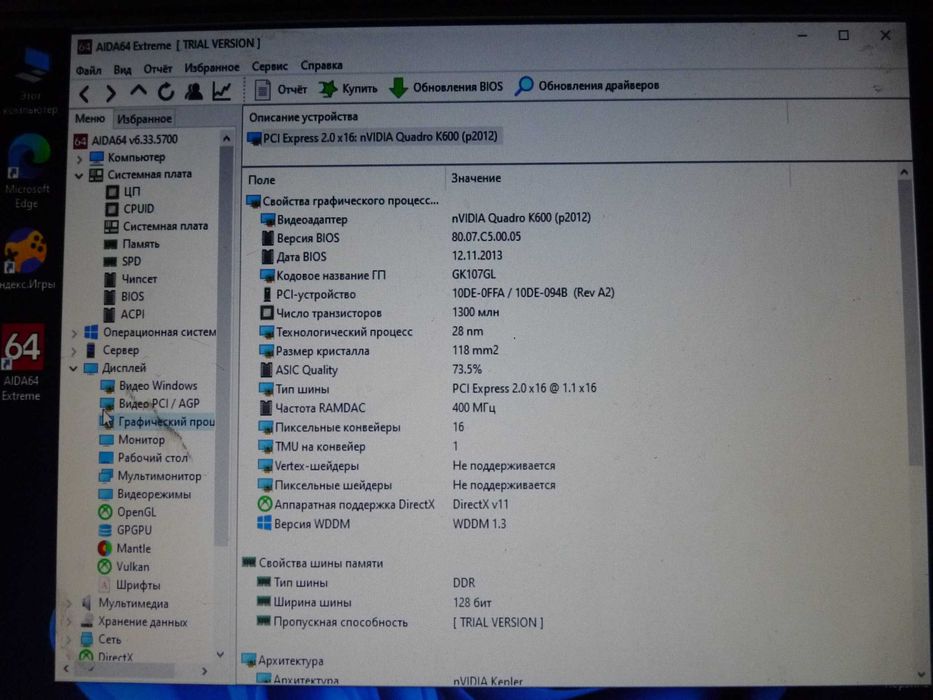Select AIDA64 v6.33.5700 root item

(x=126, y=140)
